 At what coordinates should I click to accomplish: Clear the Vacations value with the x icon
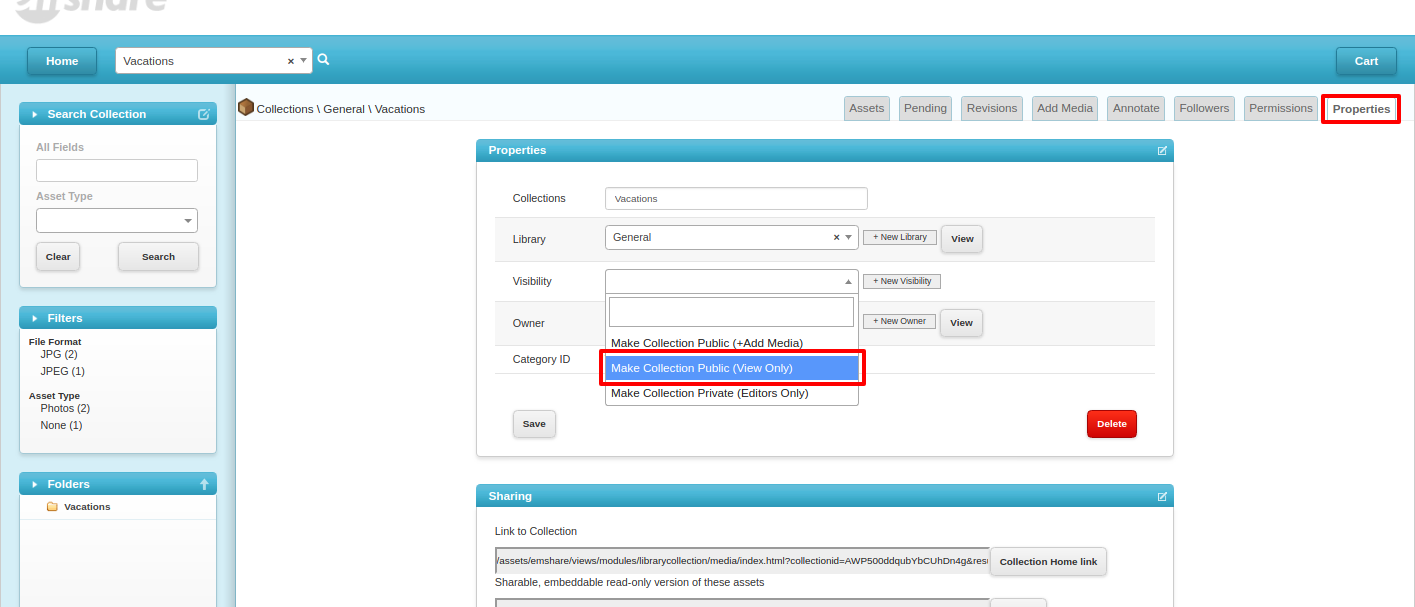coord(291,61)
